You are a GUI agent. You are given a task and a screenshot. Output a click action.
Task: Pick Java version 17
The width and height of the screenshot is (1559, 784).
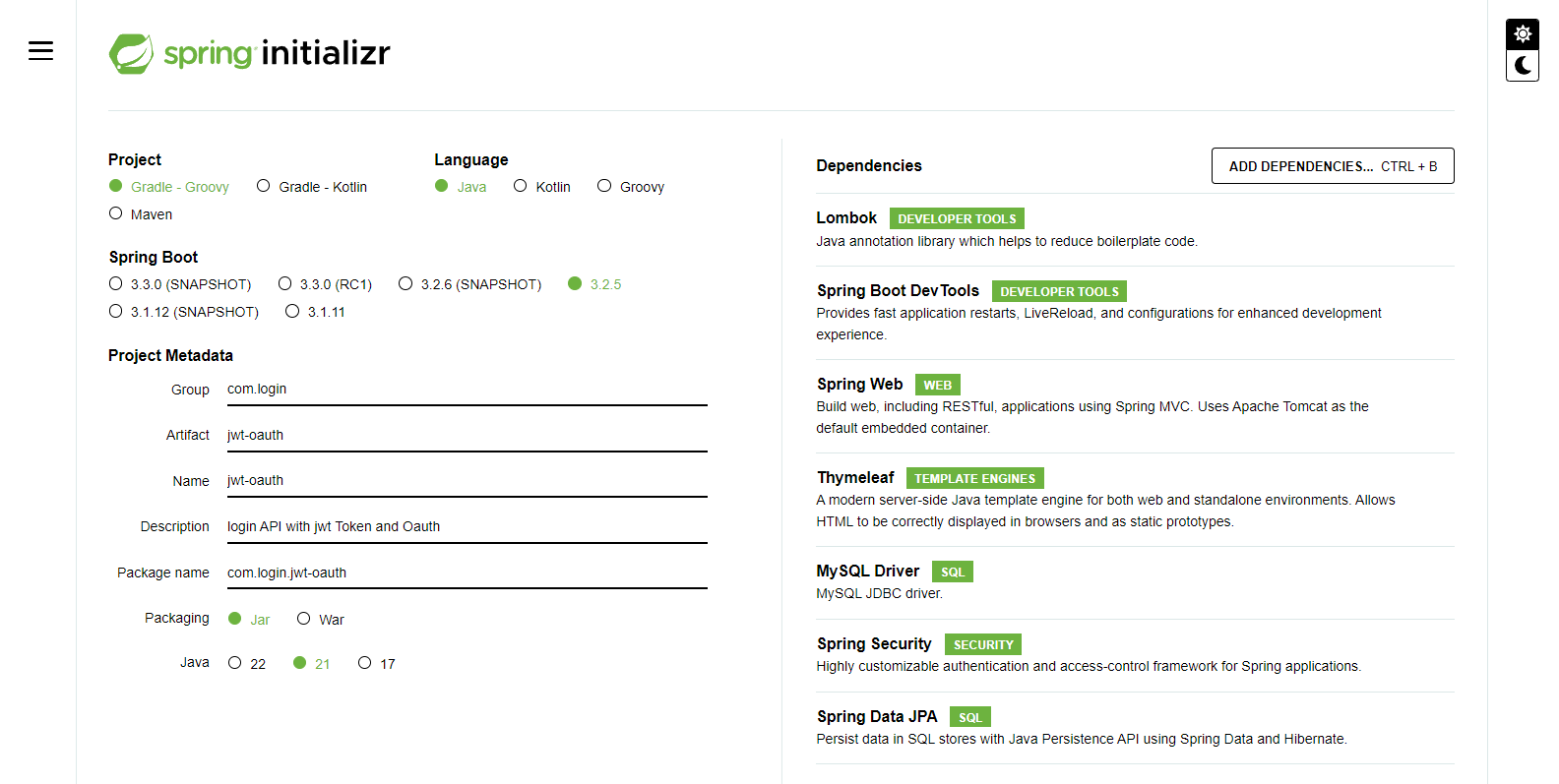pos(377,664)
